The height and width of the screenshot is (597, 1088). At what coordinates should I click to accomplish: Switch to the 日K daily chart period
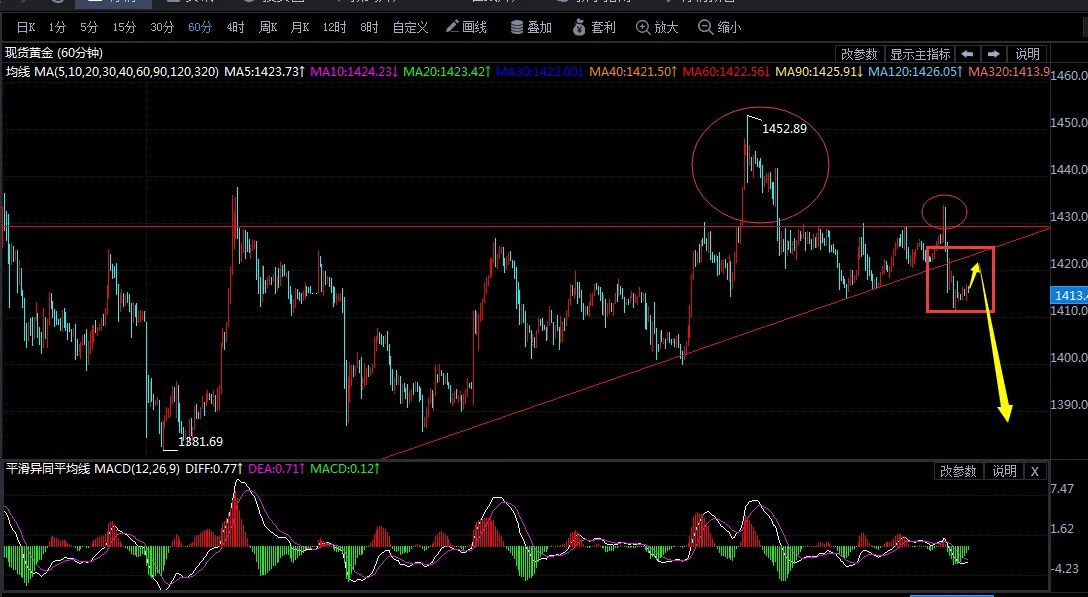[26, 27]
